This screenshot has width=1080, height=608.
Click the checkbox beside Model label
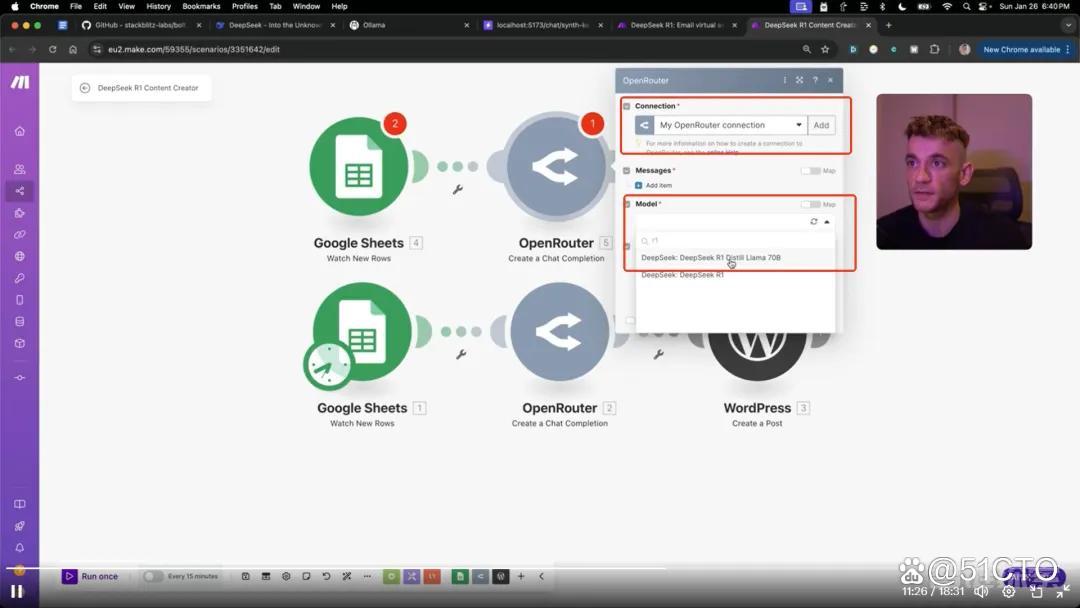click(x=627, y=205)
